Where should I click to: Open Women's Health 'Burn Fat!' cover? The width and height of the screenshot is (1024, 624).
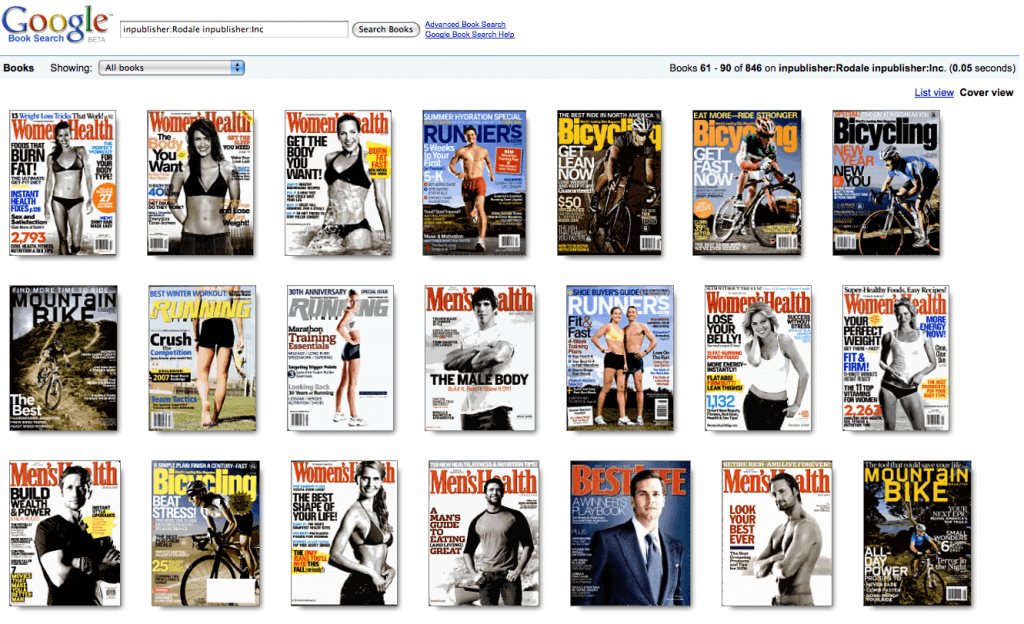click(63, 183)
